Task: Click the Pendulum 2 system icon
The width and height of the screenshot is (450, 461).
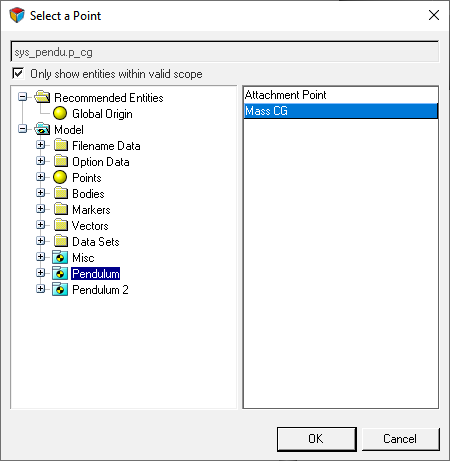Action: [x=60, y=289]
